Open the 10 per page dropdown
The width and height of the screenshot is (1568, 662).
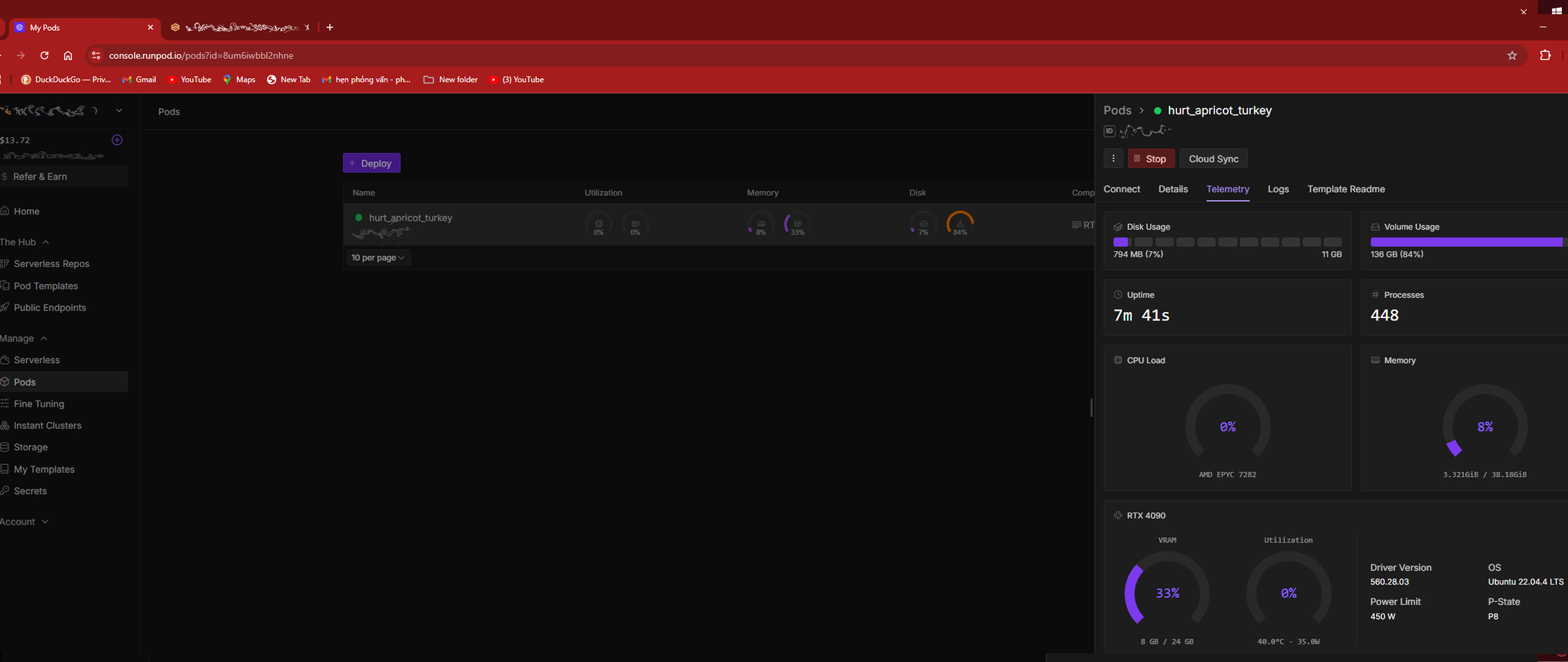pyautogui.click(x=378, y=258)
